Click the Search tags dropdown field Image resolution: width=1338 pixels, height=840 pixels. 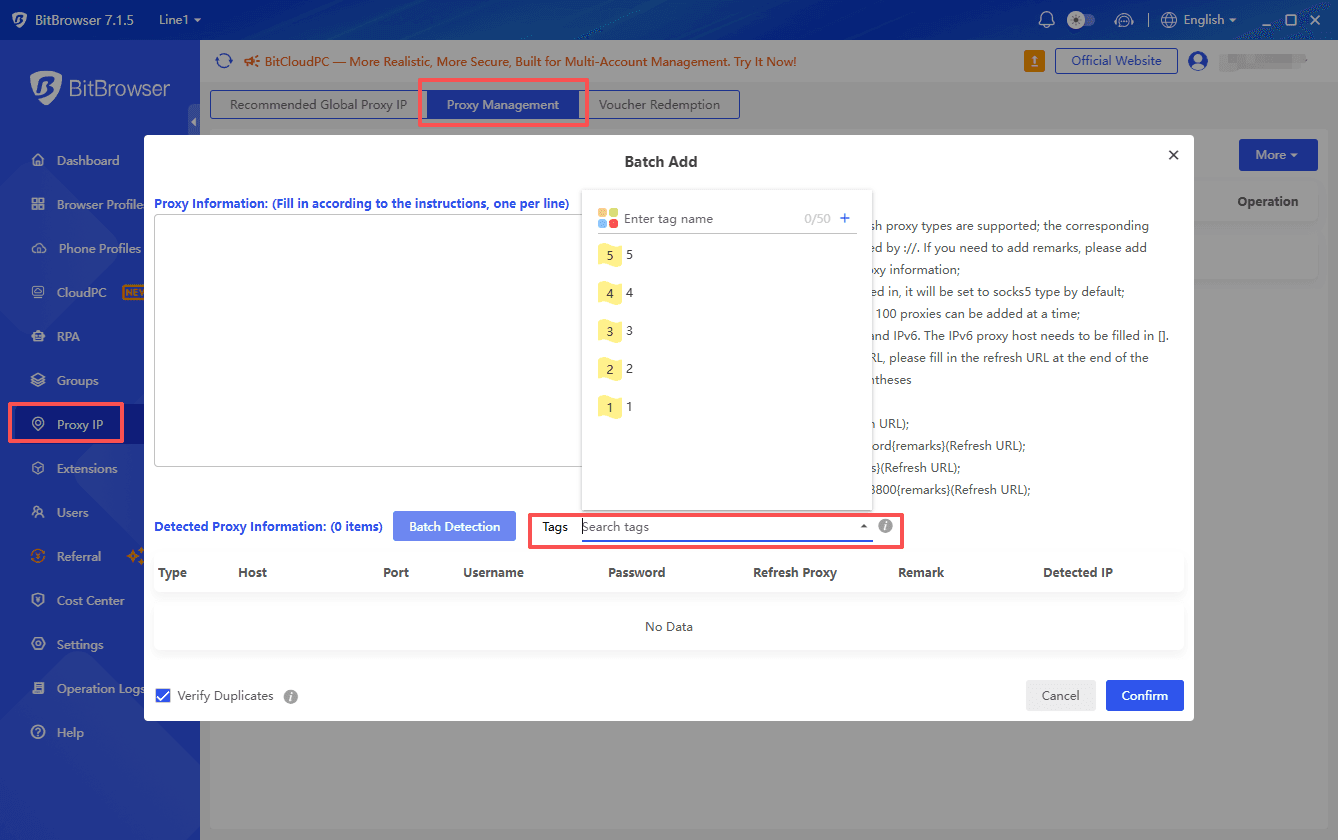click(727, 526)
